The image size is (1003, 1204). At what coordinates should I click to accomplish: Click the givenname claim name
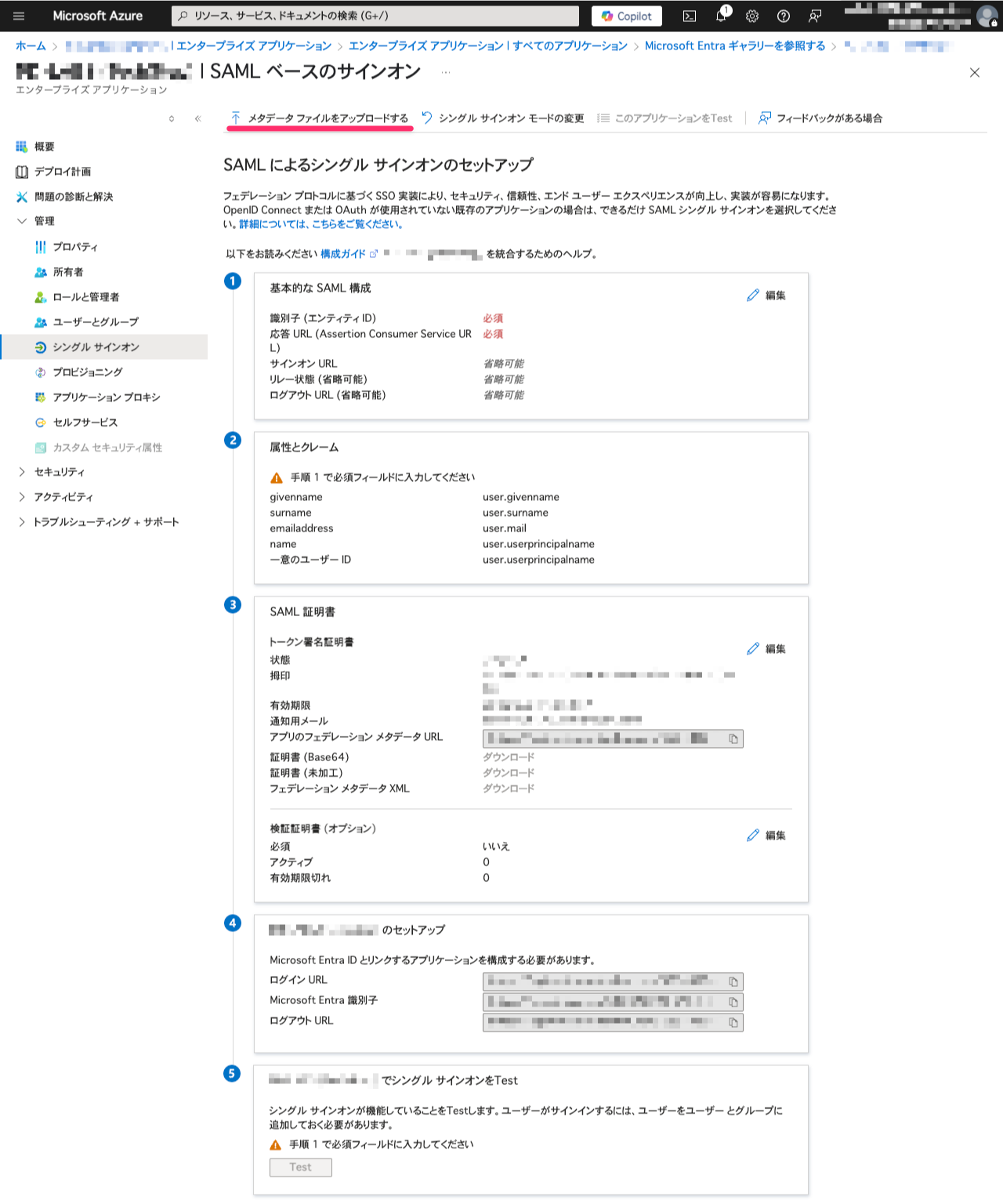click(x=296, y=498)
